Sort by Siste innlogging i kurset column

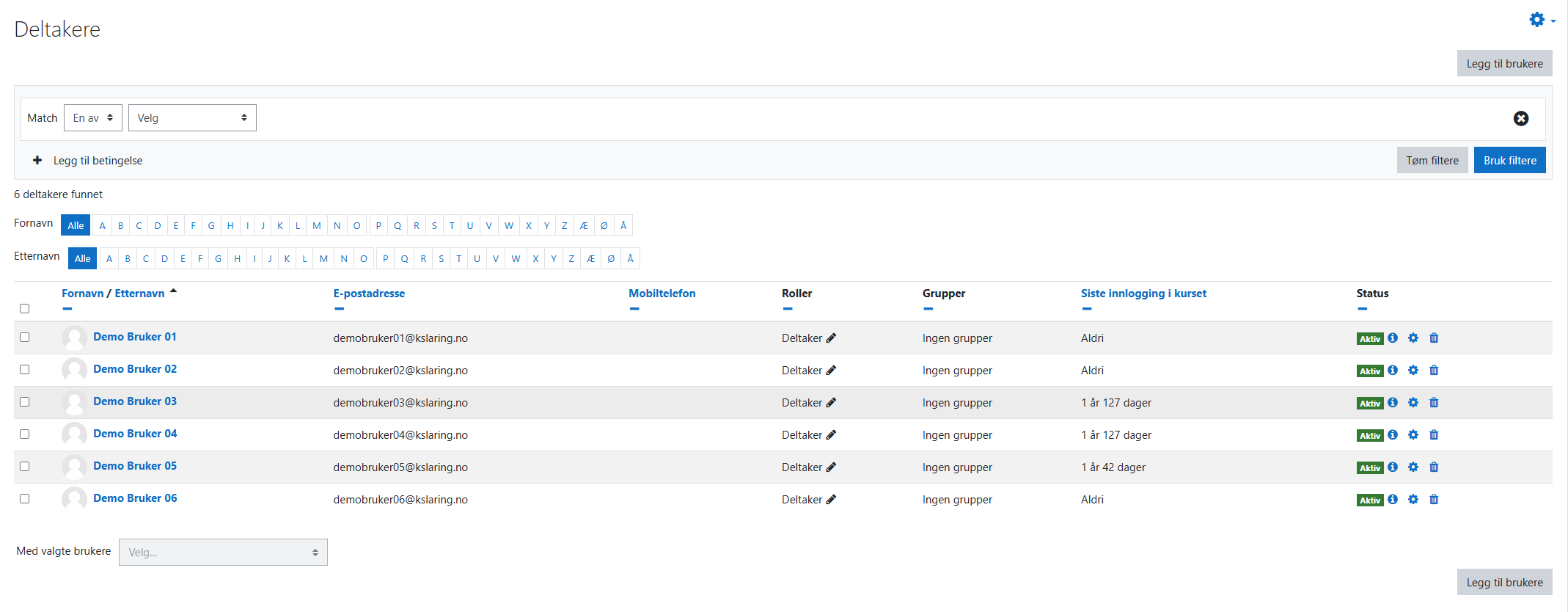1143,294
